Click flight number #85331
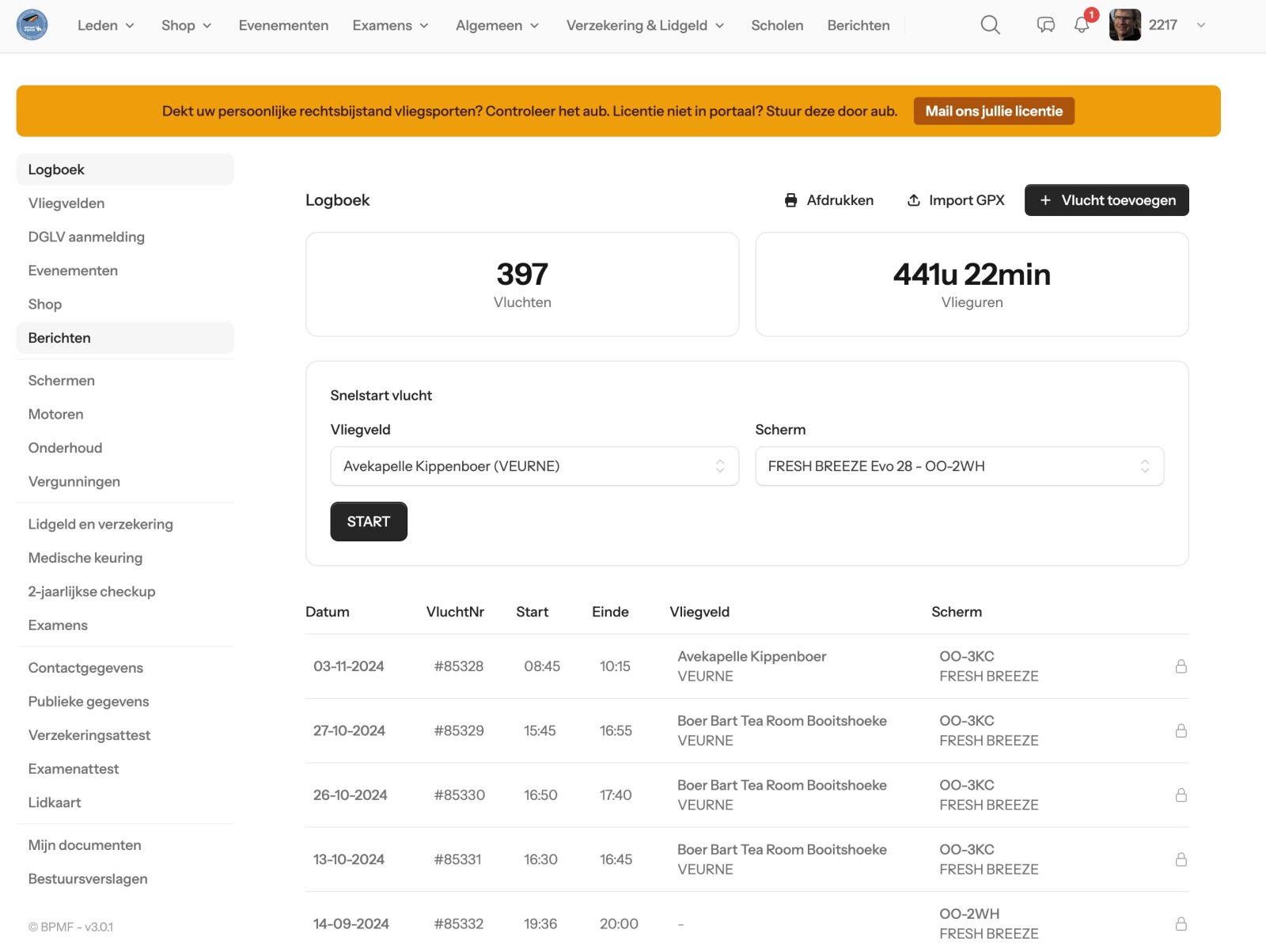The image size is (1266, 952). point(458,859)
